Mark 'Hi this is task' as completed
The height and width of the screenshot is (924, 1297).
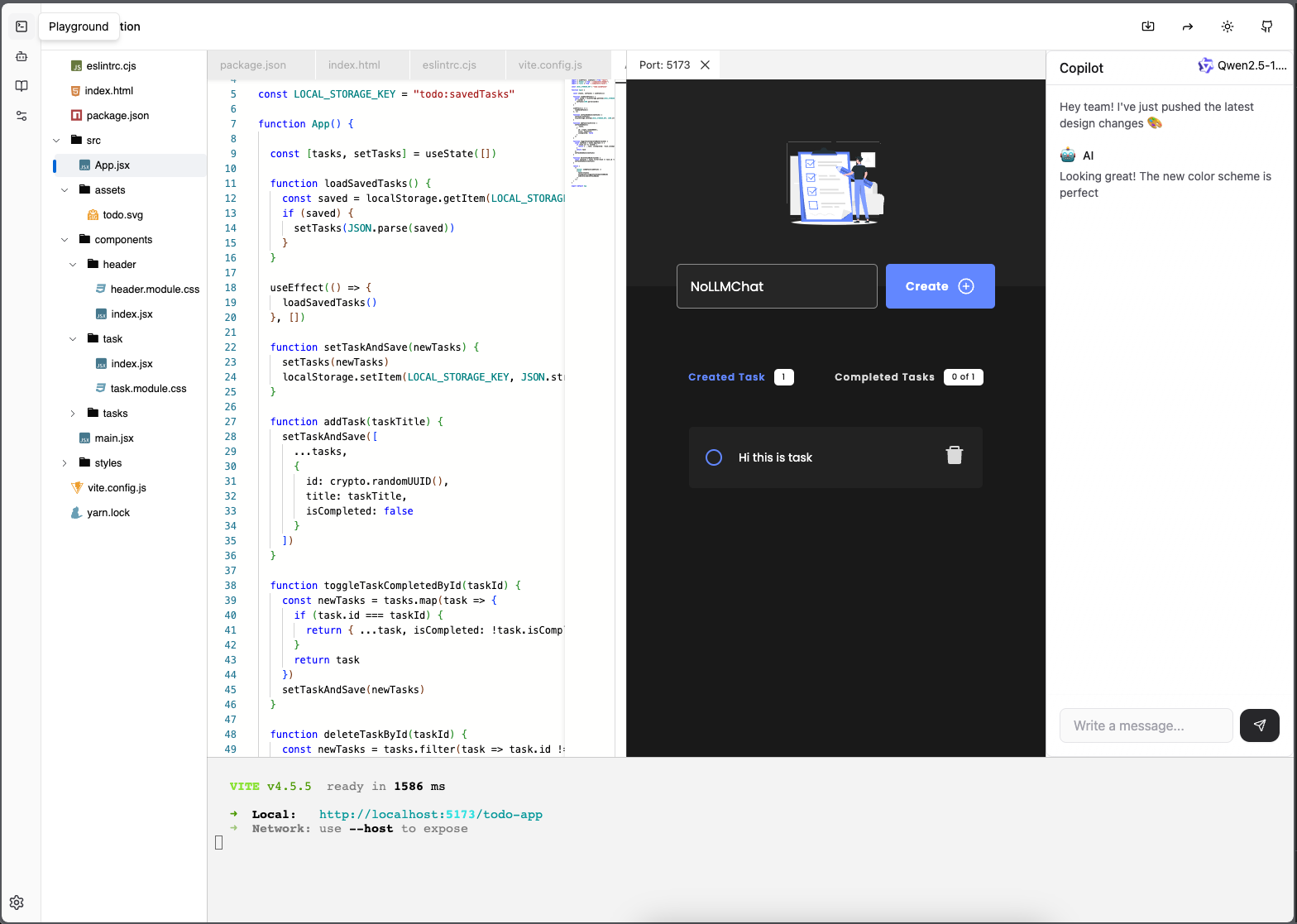pyautogui.click(x=714, y=457)
